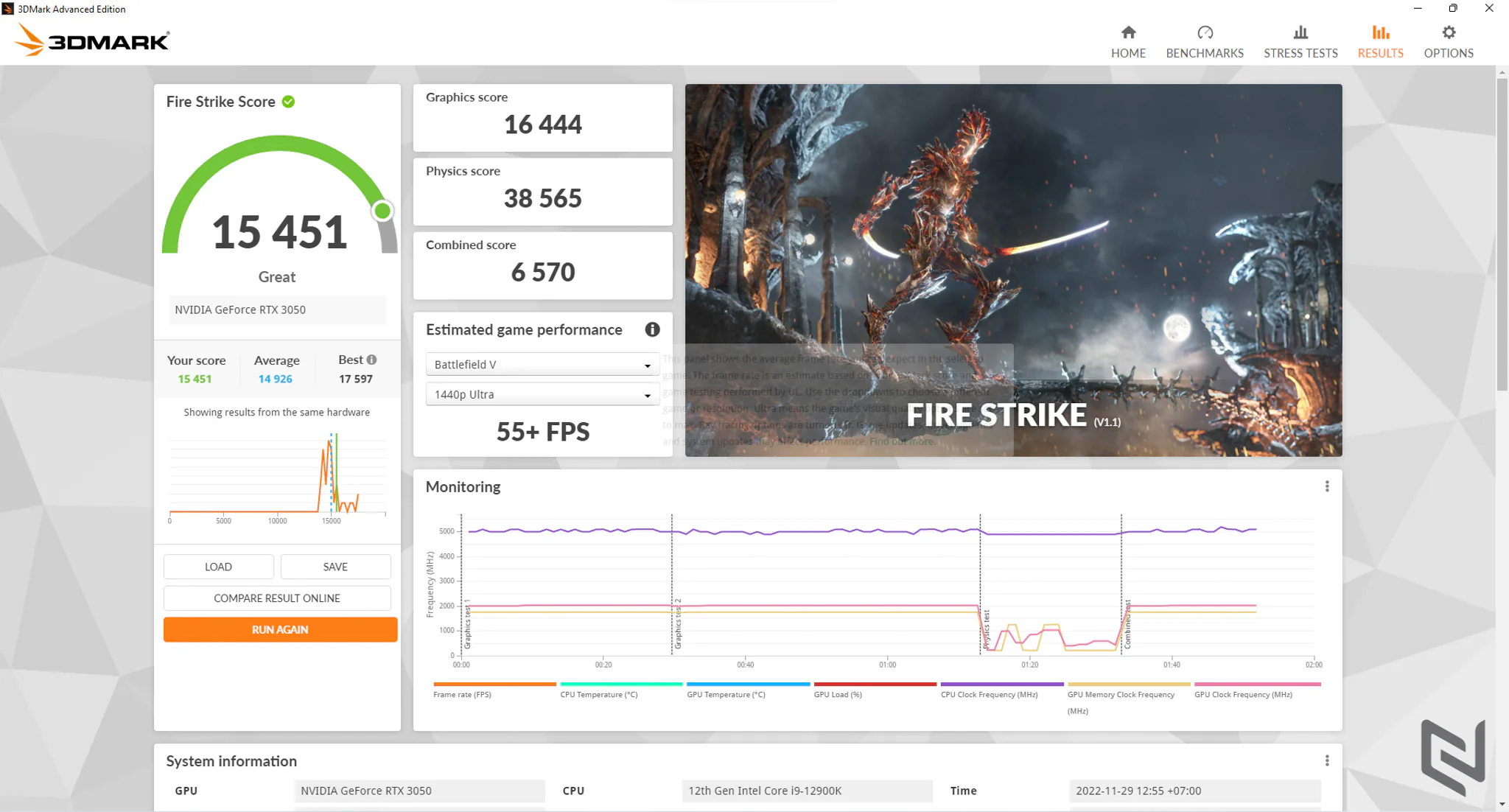Click the main score 15 451

(x=279, y=231)
